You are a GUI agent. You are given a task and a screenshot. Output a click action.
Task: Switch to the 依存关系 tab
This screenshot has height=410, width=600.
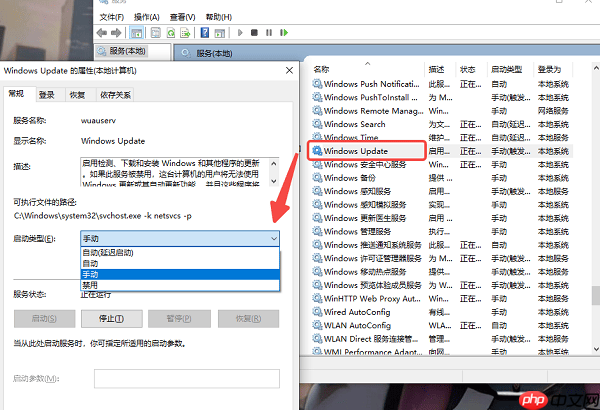click(115, 95)
